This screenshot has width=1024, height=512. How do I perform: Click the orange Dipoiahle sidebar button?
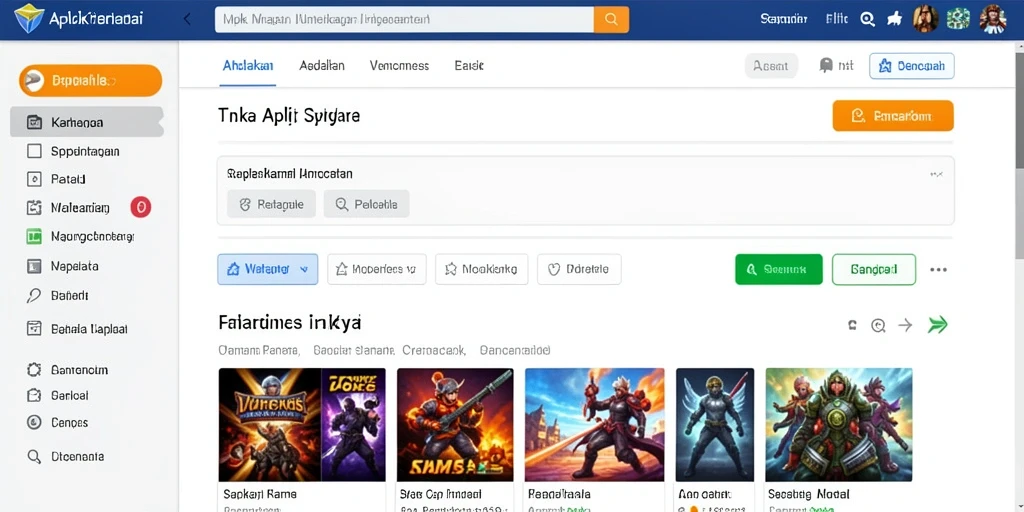point(90,80)
